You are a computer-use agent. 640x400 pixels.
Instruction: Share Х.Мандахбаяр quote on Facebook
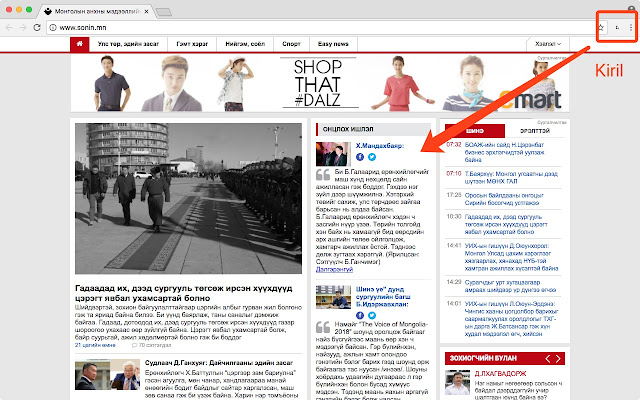point(360,157)
